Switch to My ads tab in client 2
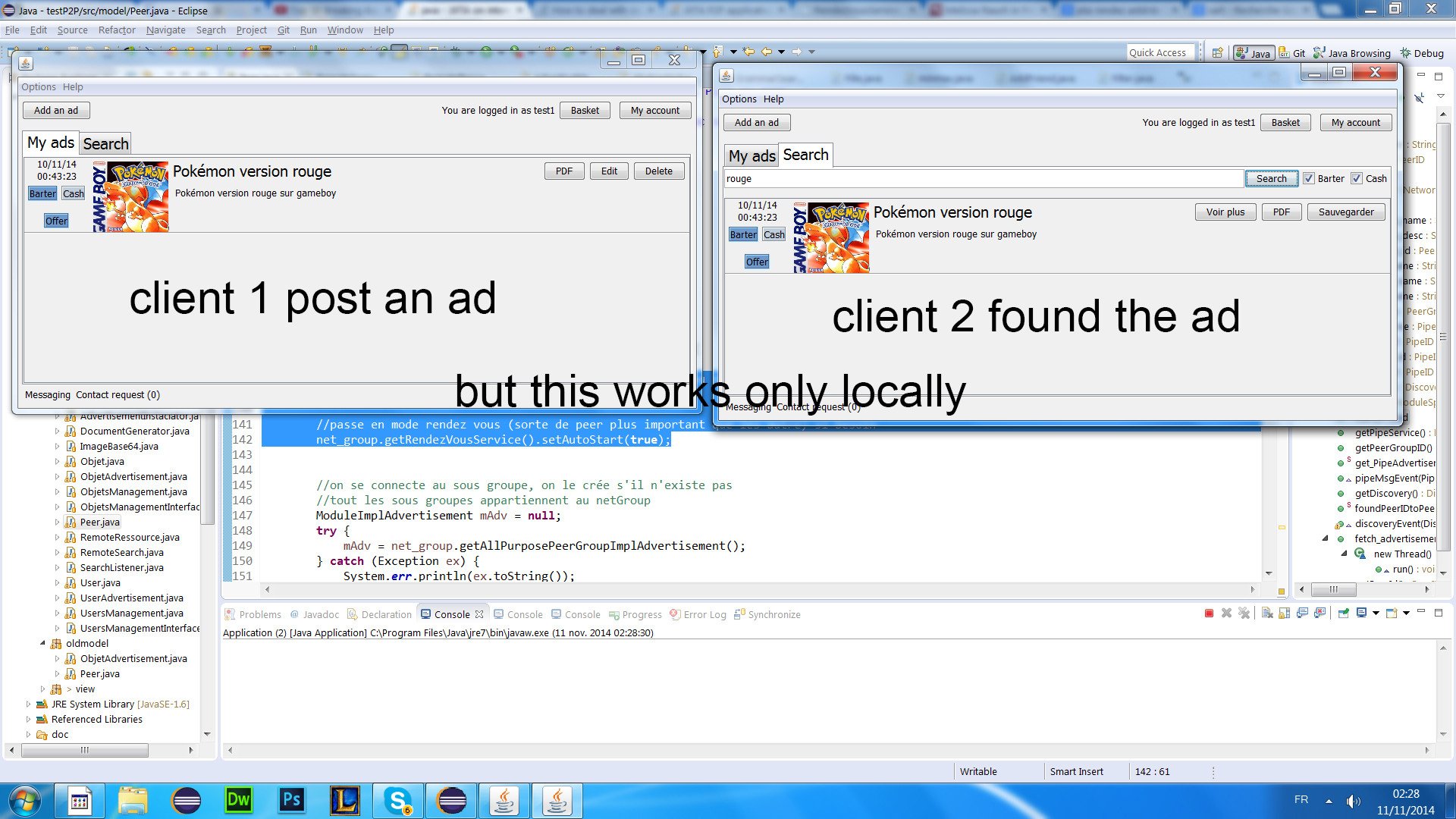This screenshot has height=819, width=1456. coord(752,155)
